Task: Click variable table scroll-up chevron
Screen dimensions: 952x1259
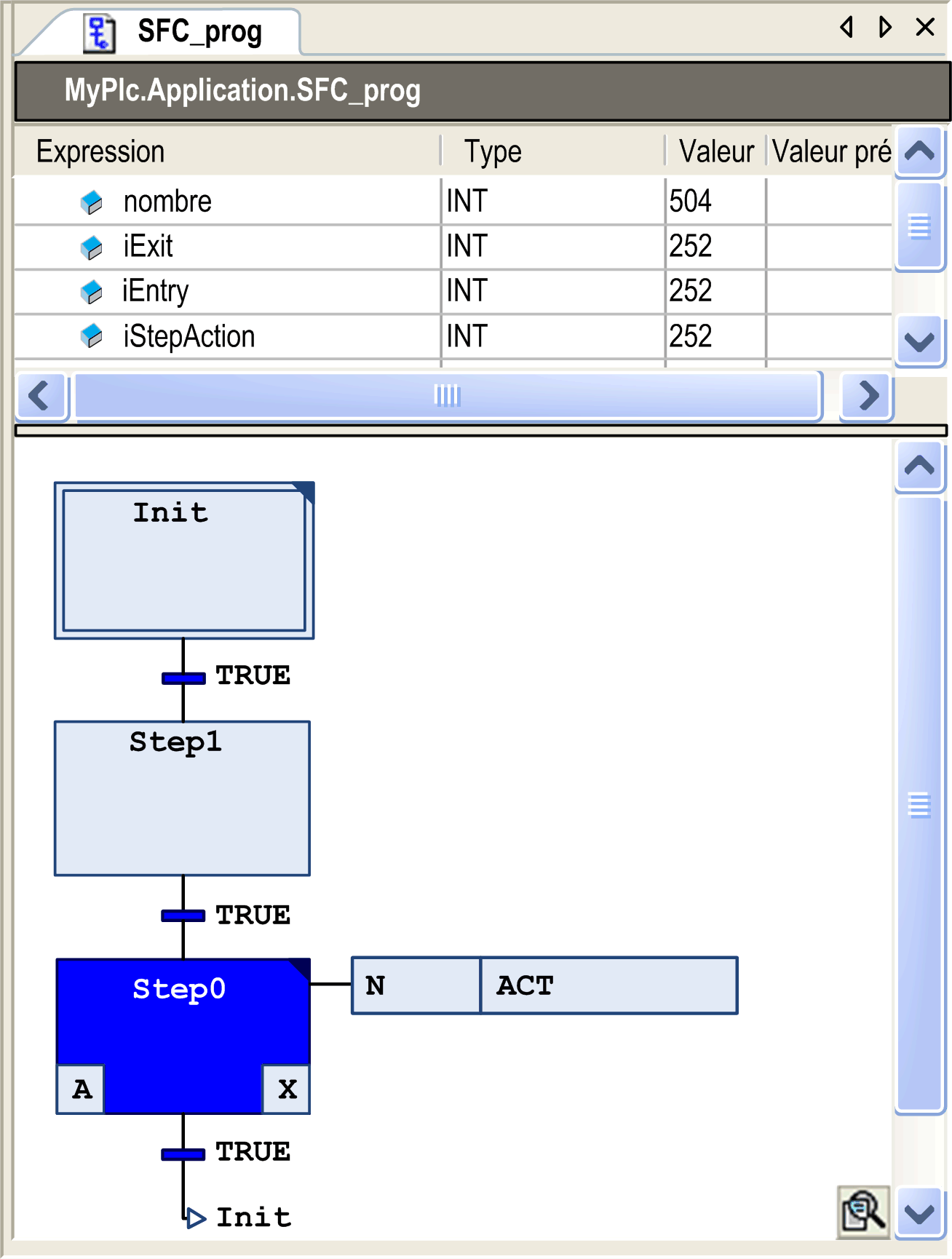Action: pos(920,151)
